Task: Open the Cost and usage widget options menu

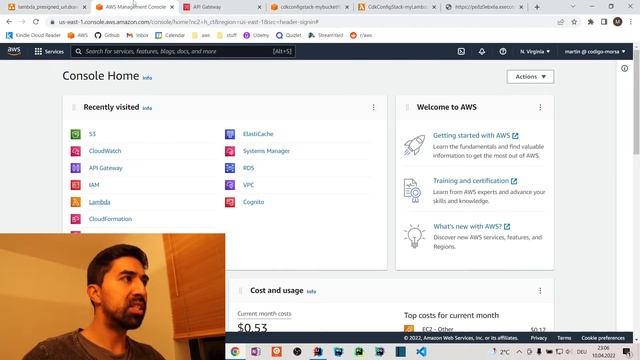Action: coord(540,291)
